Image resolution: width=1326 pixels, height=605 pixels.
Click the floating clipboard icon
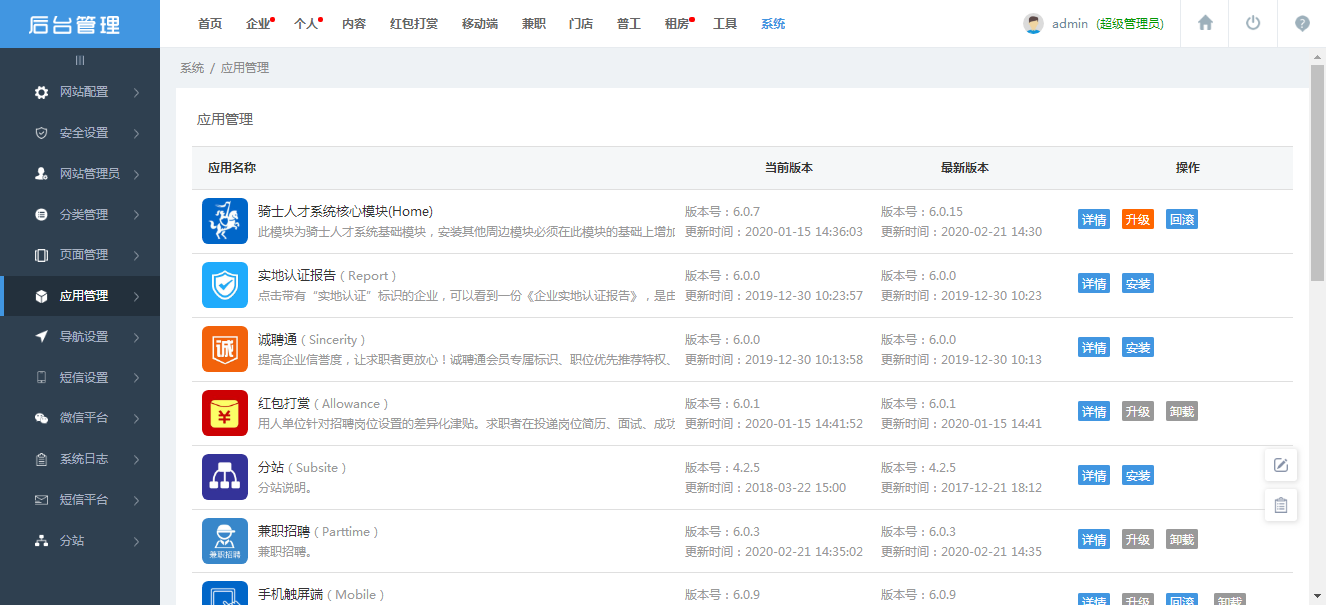pos(1281,505)
